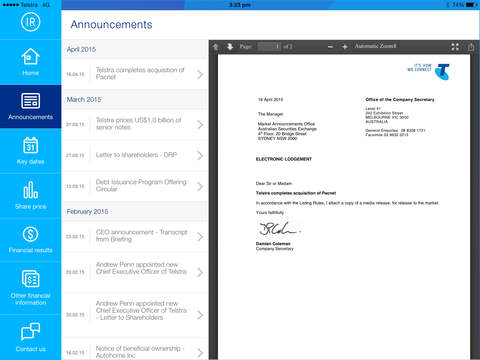Zoom out with the minus button
Screen dimensions: 480x360
[x=330, y=47]
